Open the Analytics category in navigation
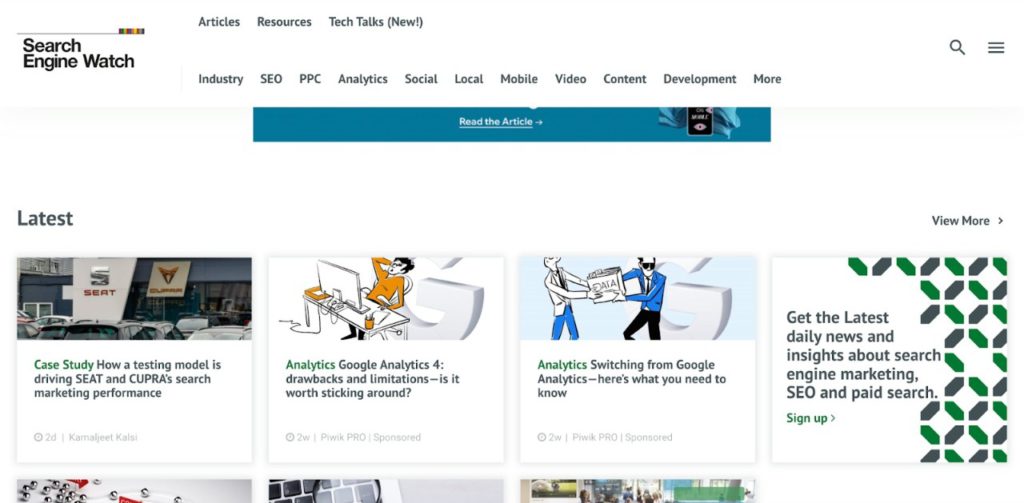Viewport: 1024px width, 503px height. 362,79
